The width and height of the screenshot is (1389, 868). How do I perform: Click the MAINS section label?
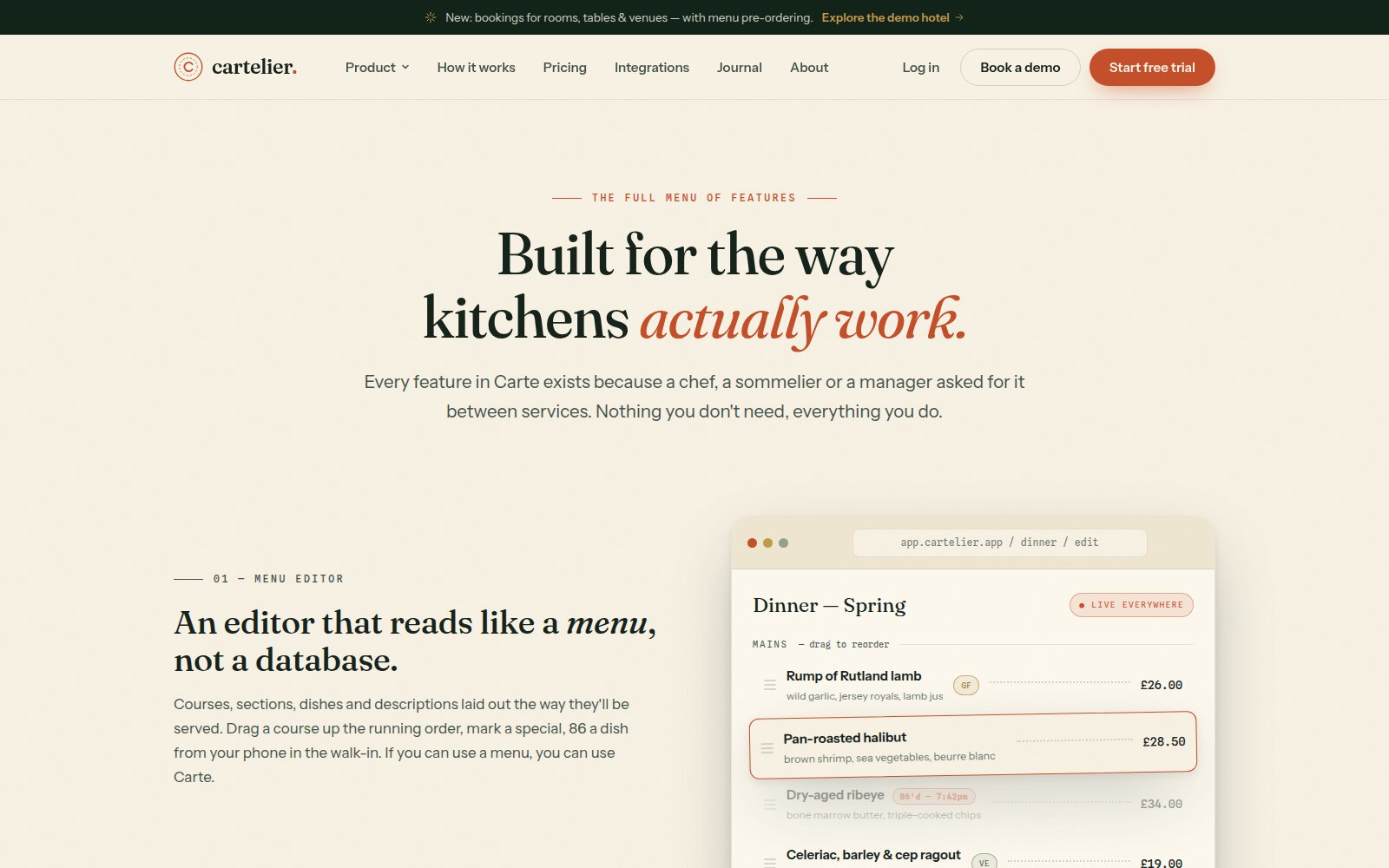point(770,644)
